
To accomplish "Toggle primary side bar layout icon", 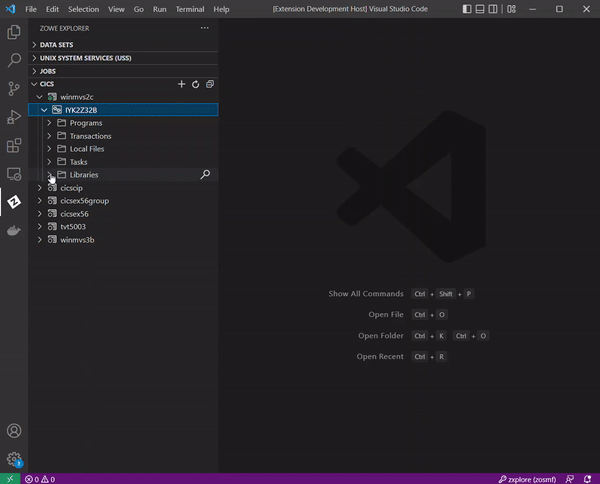I will point(467,9).
